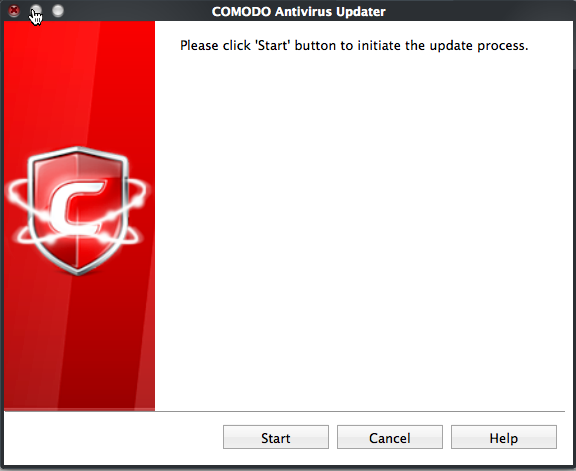
Task: Click the 'Please click Start' instruction text
Action: point(354,46)
